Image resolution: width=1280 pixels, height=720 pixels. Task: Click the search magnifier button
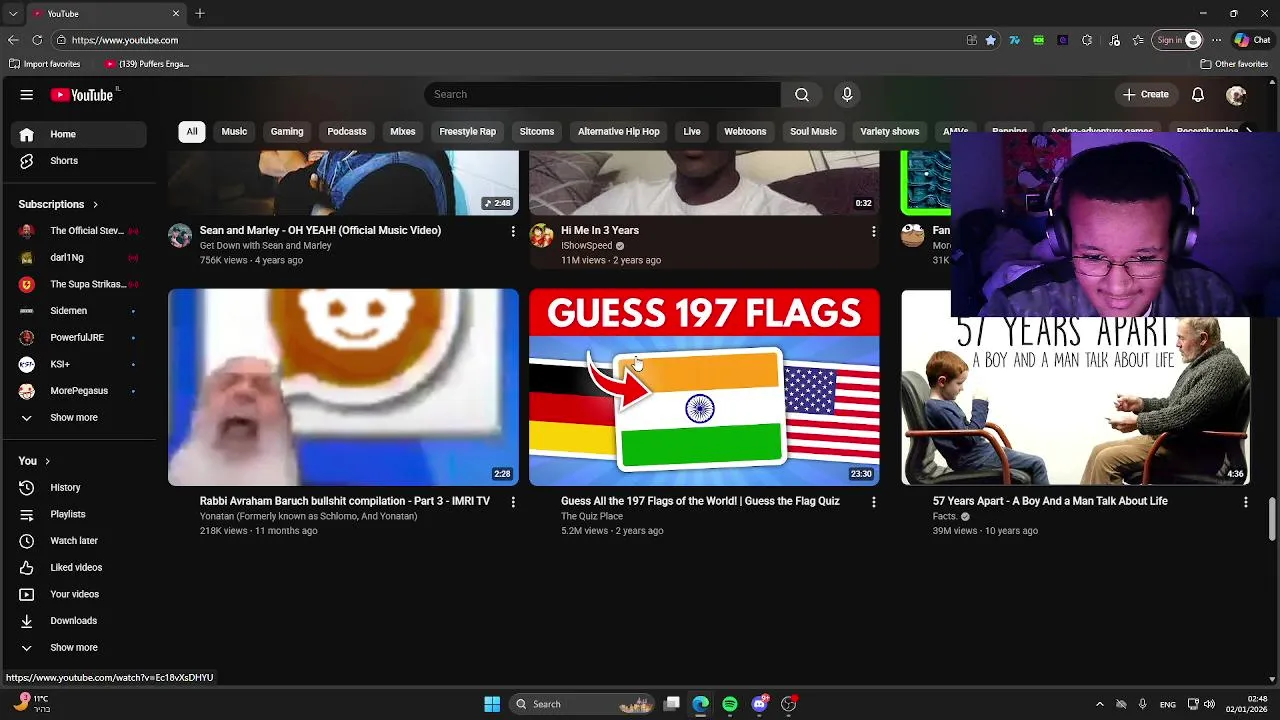(802, 94)
